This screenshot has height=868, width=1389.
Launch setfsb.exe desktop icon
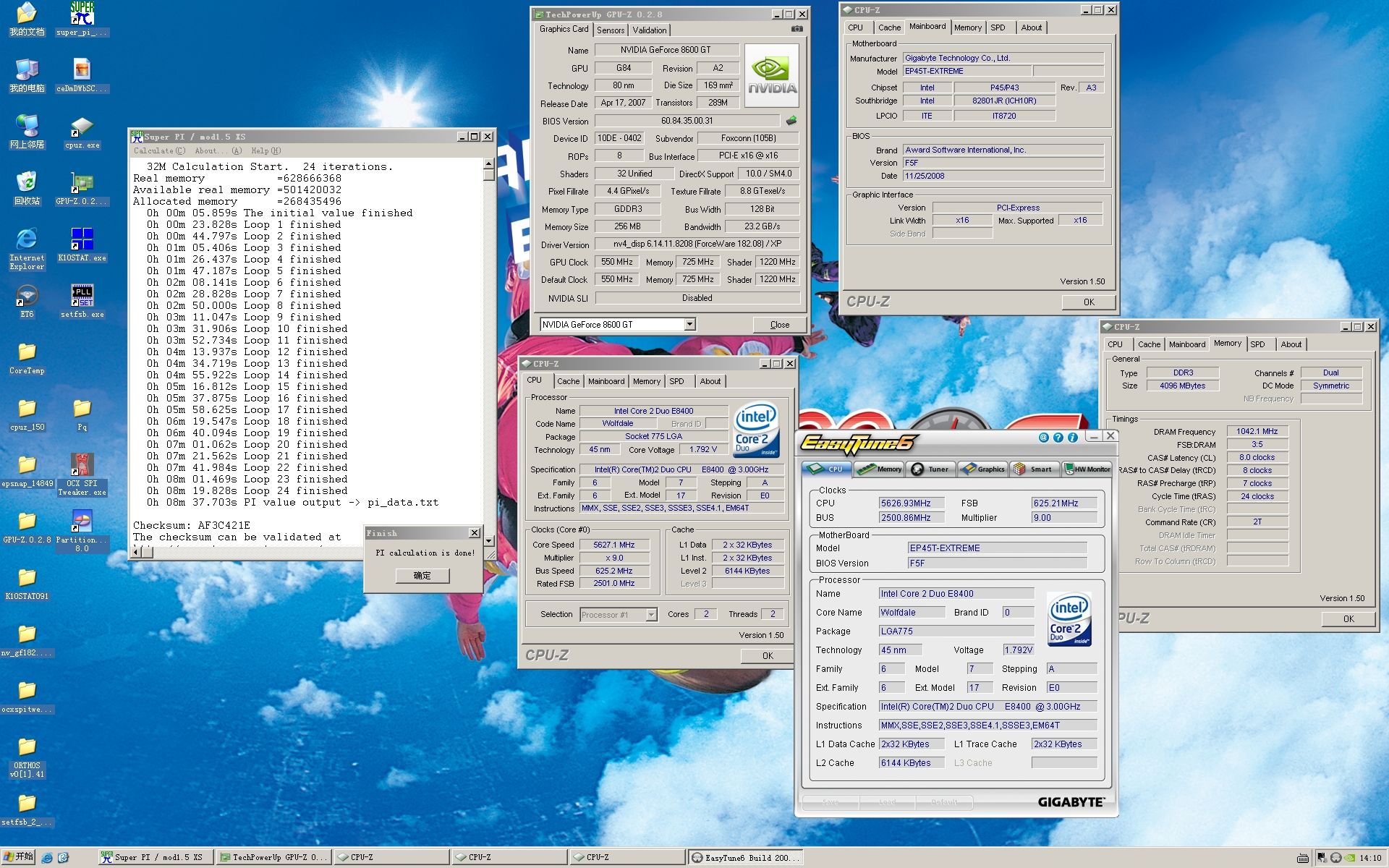click(82, 301)
